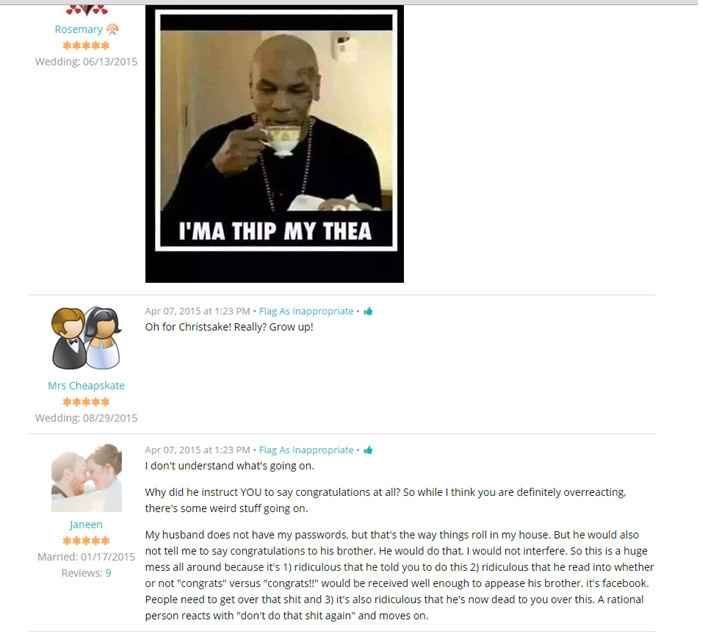The image size is (703, 633).
Task: Click the meme caption I'MA THIP MY THEA
Action: 275,231
